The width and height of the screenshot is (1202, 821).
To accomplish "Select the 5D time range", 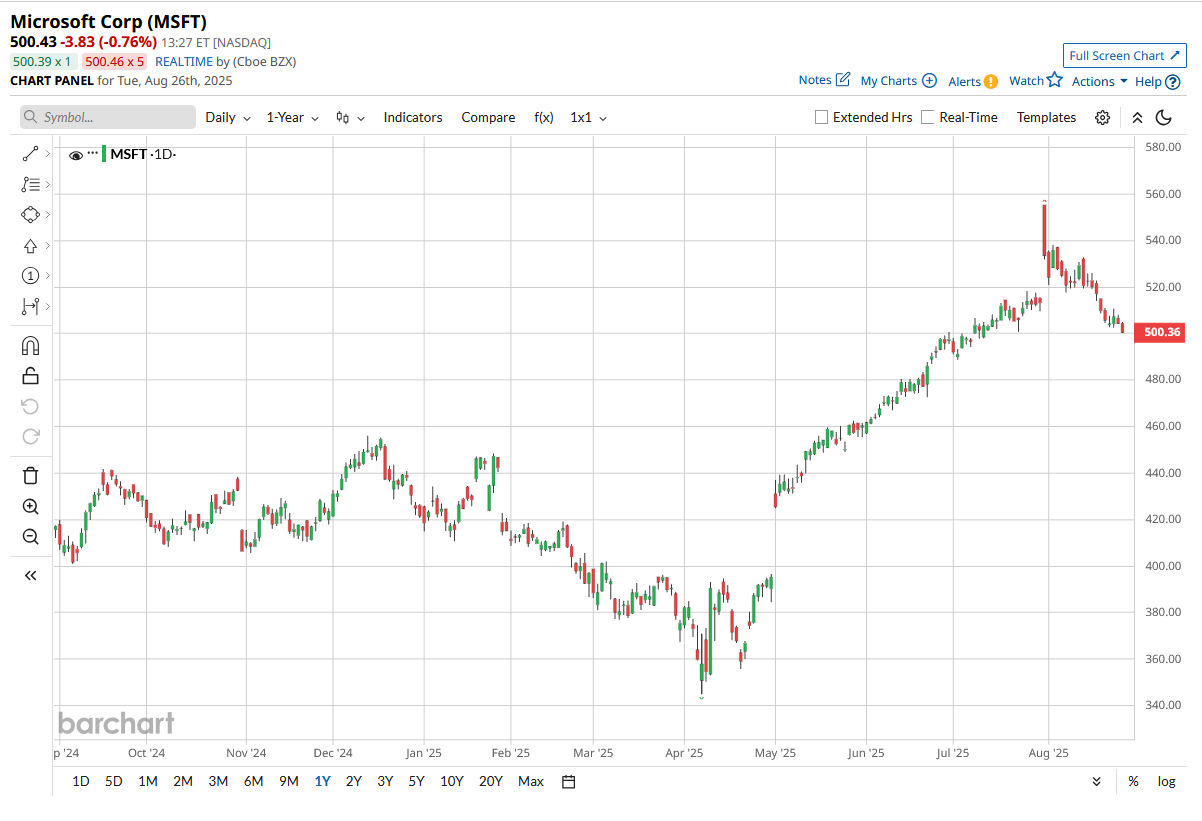I will (x=114, y=781).
